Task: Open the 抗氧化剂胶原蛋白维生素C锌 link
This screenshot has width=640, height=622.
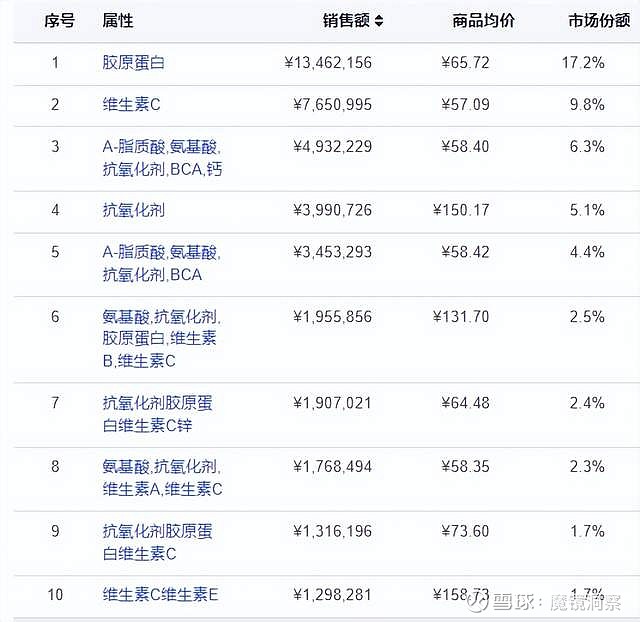Action: 157,414
